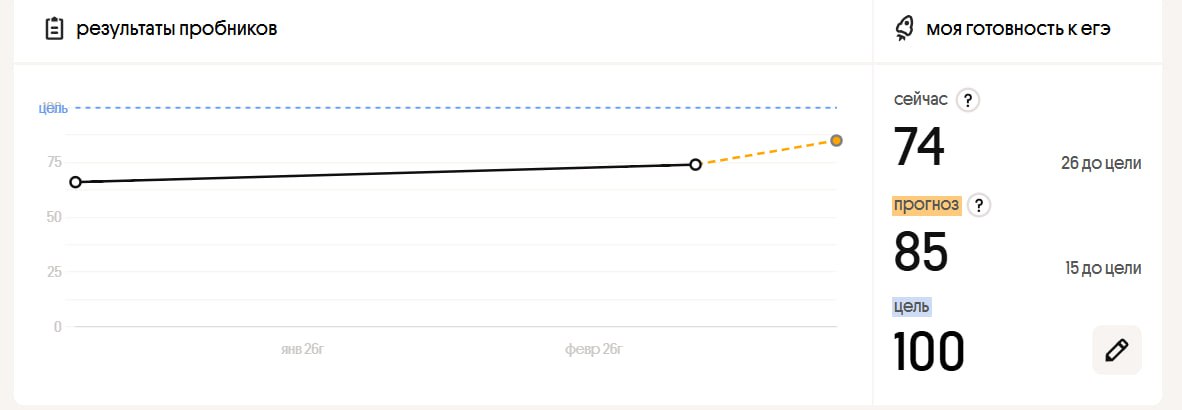Select the second hollow point on the chart
This screenshot has height=410, width=1182.
pyautogui.click(x=696, y=164)
